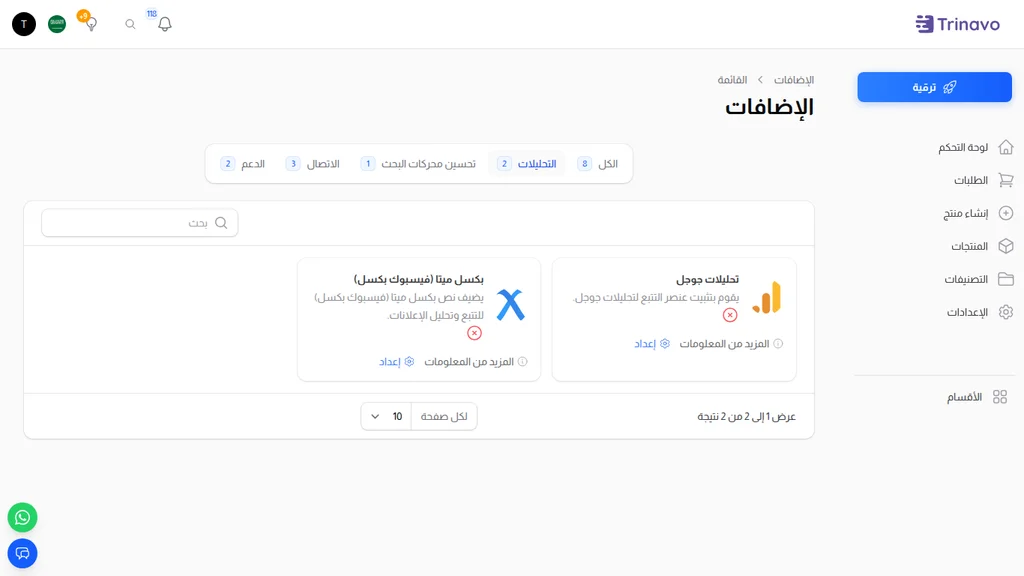This screenshot has width=1024, height=576.
Task: Open the WhatsApp floating button
Action: [22, 518]
